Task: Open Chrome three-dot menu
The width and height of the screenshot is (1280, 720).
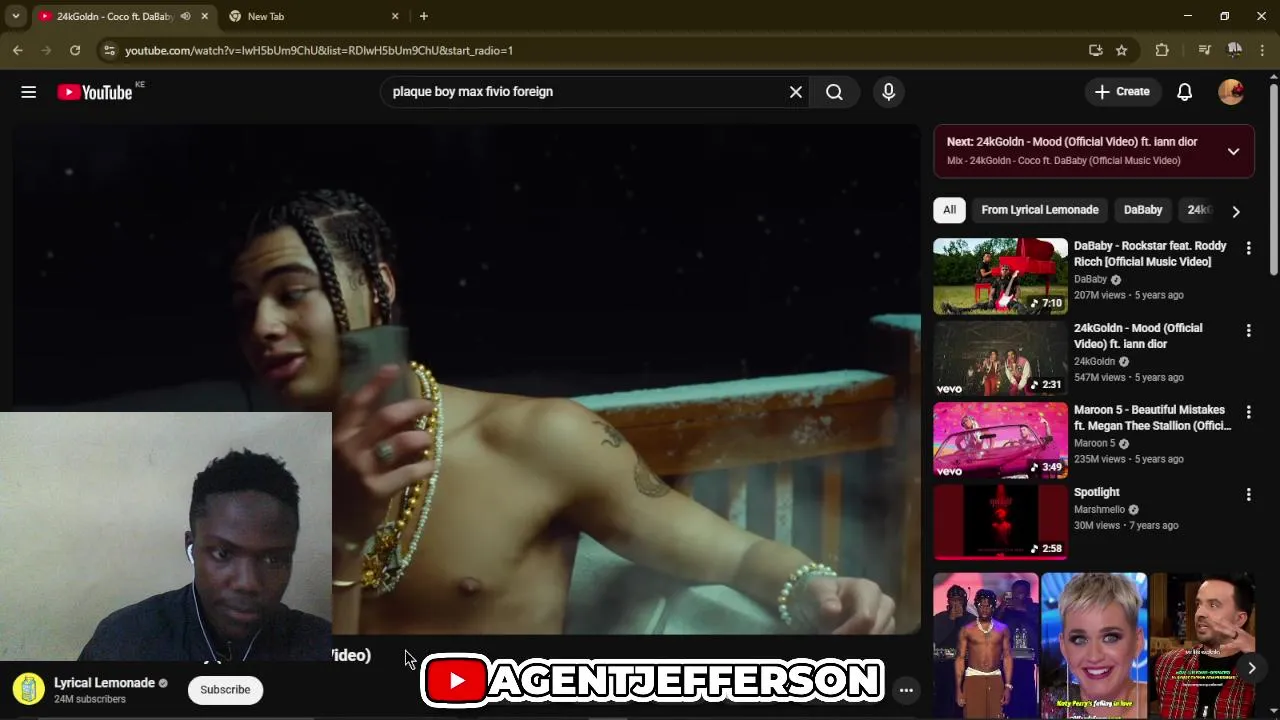Action: click(1263, 50)
